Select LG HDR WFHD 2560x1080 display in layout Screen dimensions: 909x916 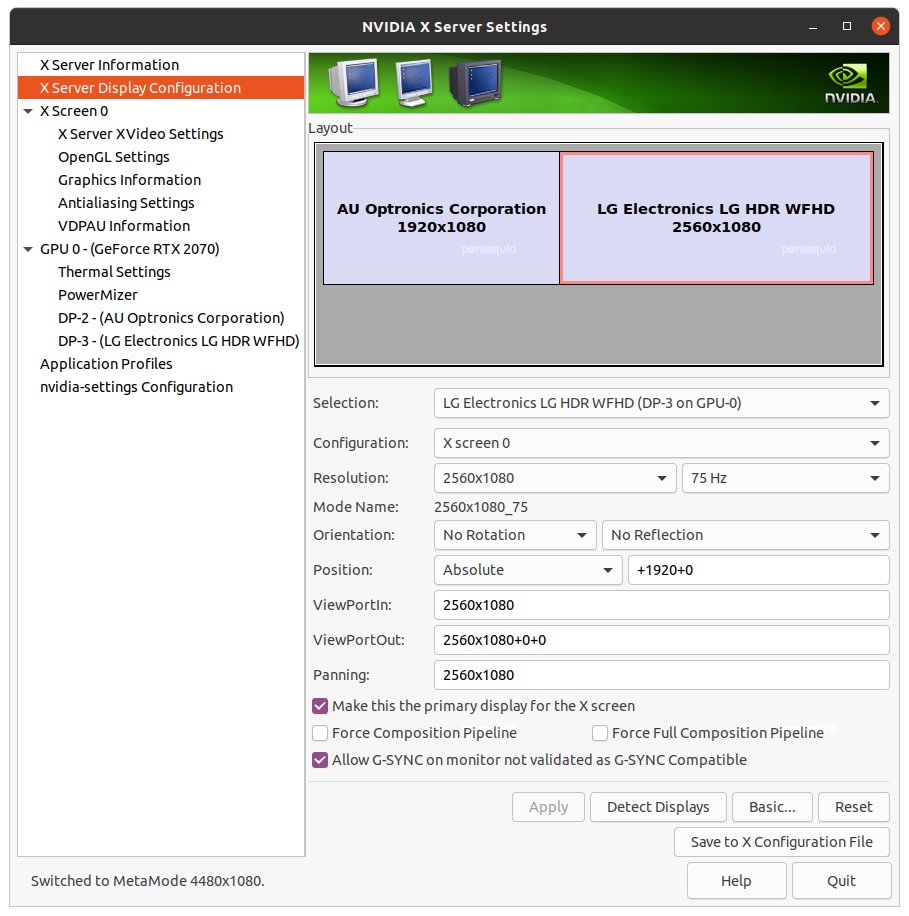coord(716,218)
